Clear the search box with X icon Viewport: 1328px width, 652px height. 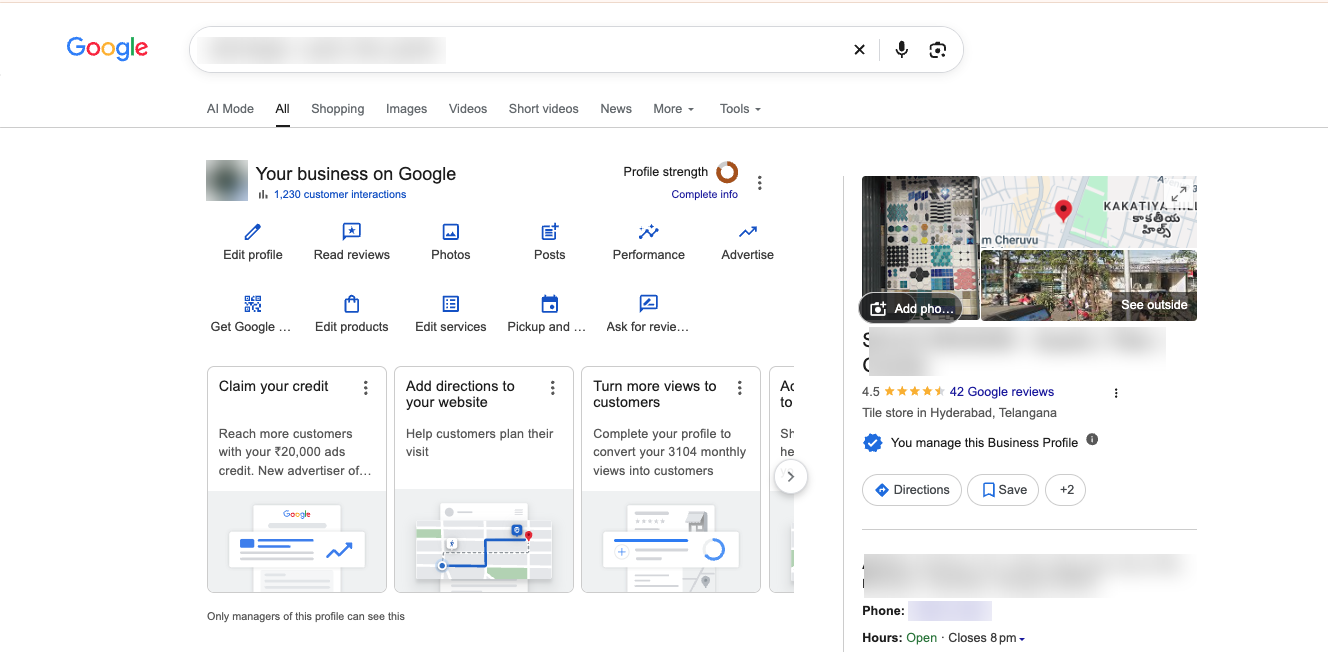(859, 50)
